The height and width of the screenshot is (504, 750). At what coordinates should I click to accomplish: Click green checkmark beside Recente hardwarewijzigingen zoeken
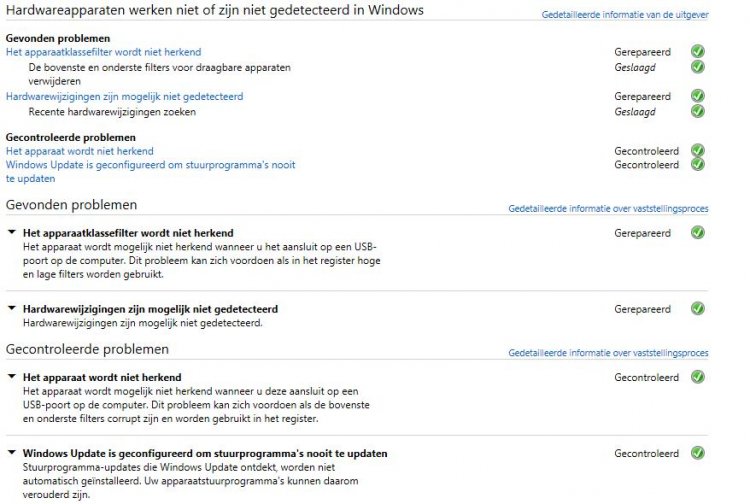pos(697,111)
